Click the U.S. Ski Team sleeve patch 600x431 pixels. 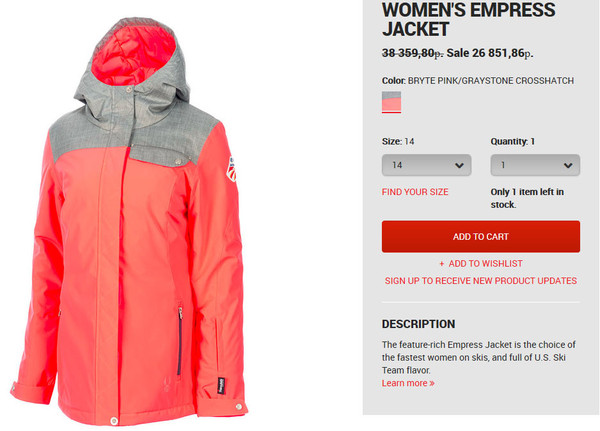pyautogui.click(x=232, y=169)
